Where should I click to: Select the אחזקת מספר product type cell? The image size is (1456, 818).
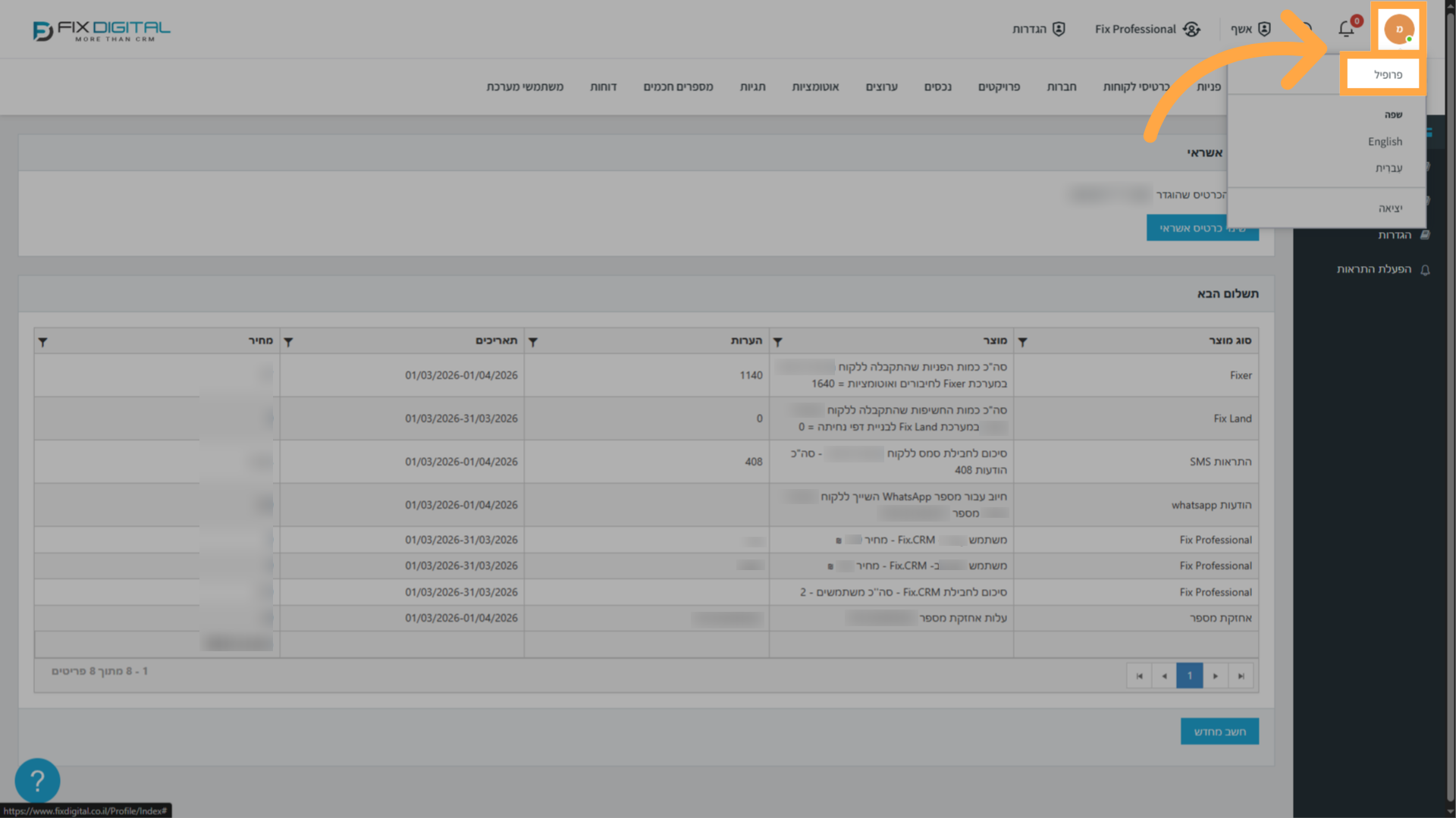tap(1136, 618)
